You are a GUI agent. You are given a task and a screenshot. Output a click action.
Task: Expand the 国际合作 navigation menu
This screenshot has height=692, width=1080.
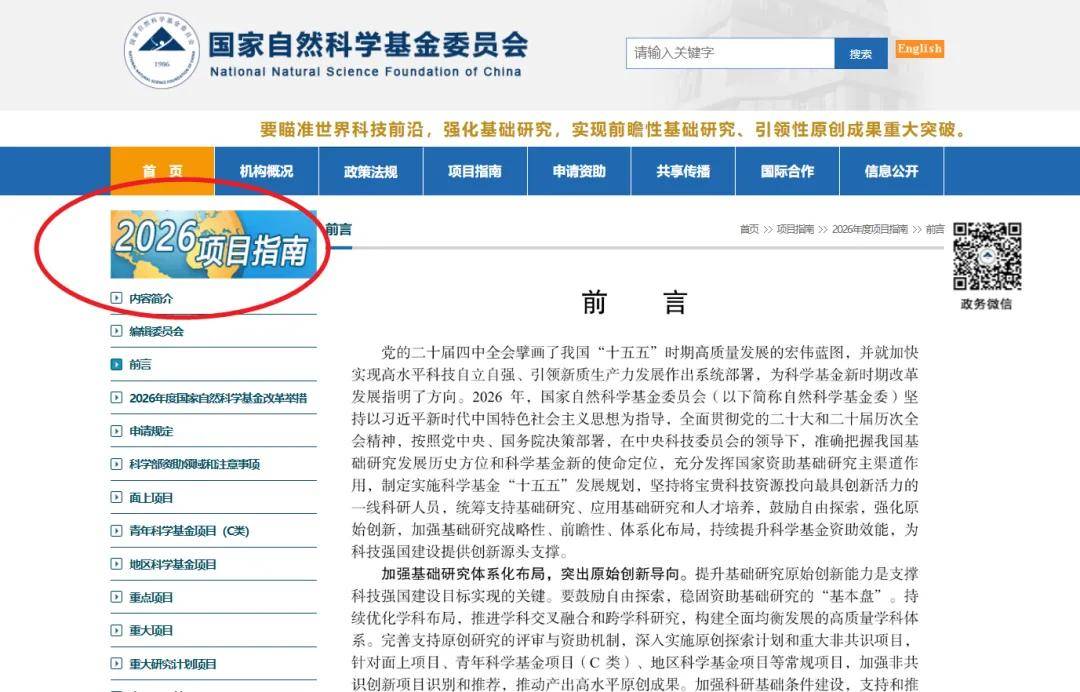(787, 171)
